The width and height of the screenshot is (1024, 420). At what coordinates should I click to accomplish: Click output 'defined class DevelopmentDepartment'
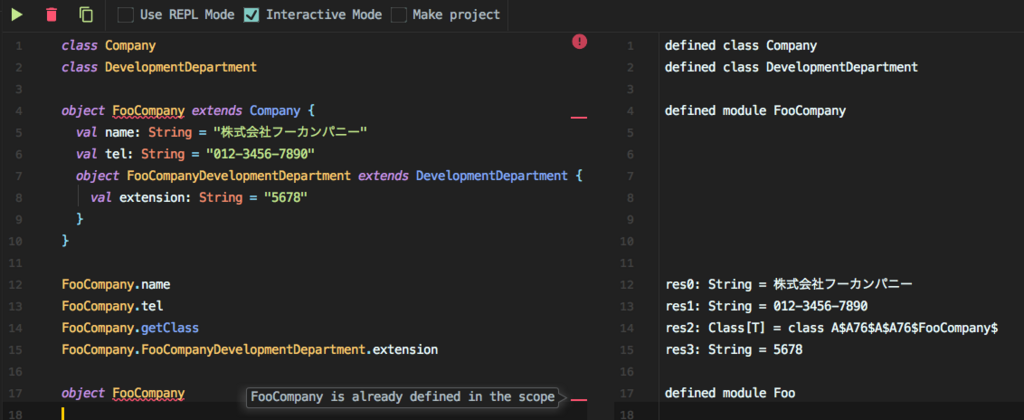(792, 67)
